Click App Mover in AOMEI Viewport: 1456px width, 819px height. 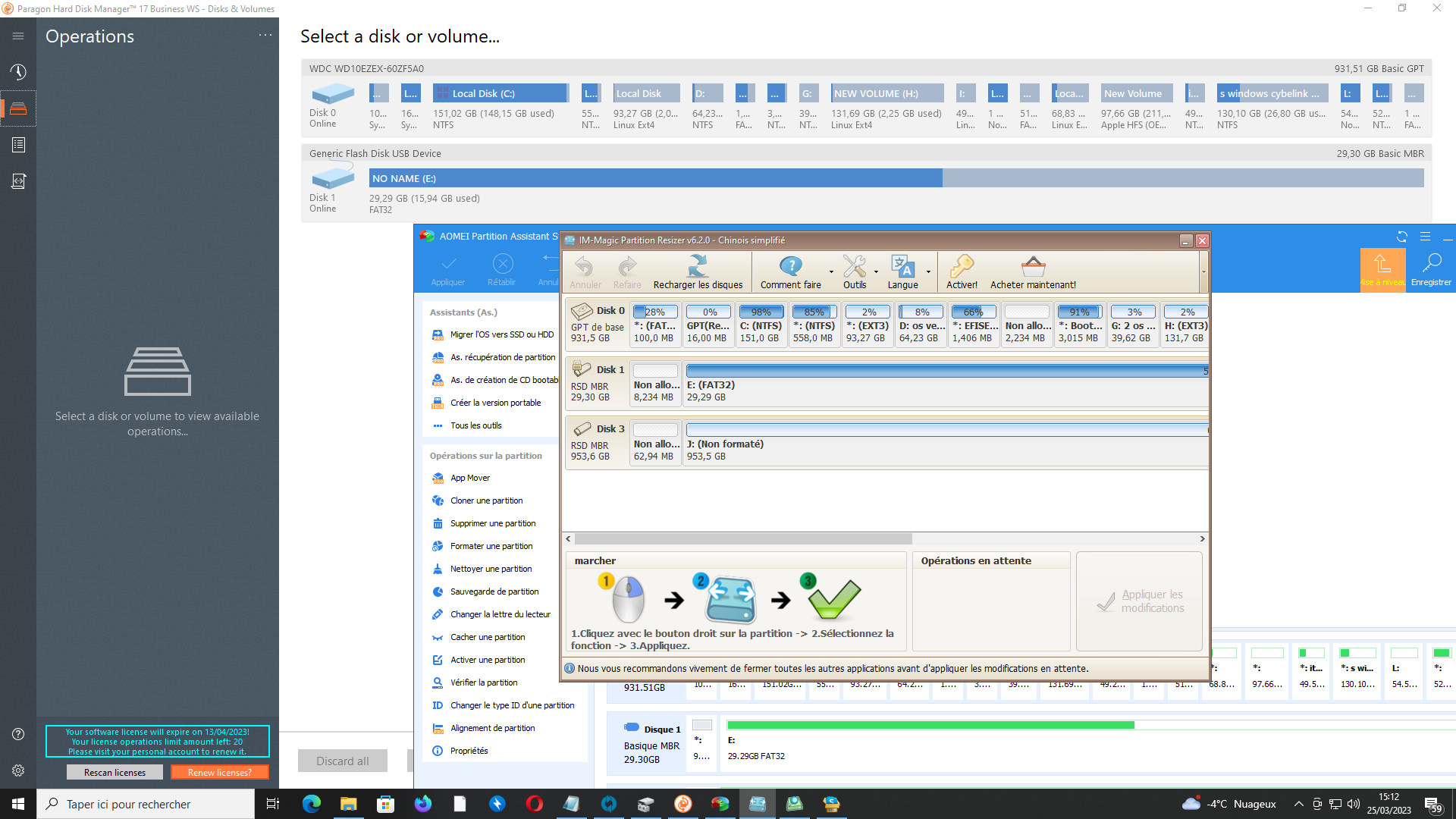[x=461, y=478]
